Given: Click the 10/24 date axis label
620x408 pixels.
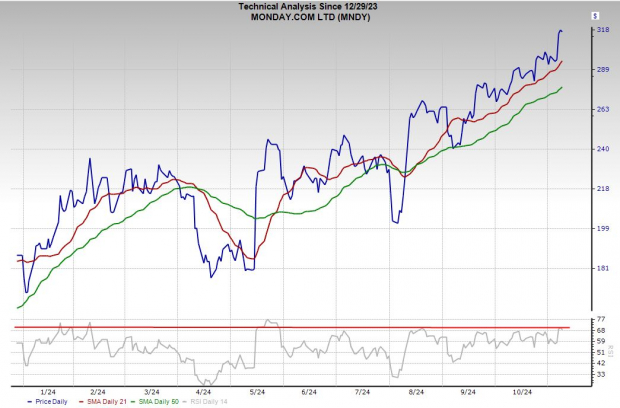Looking at the screenshot, I should coord(522,392).
